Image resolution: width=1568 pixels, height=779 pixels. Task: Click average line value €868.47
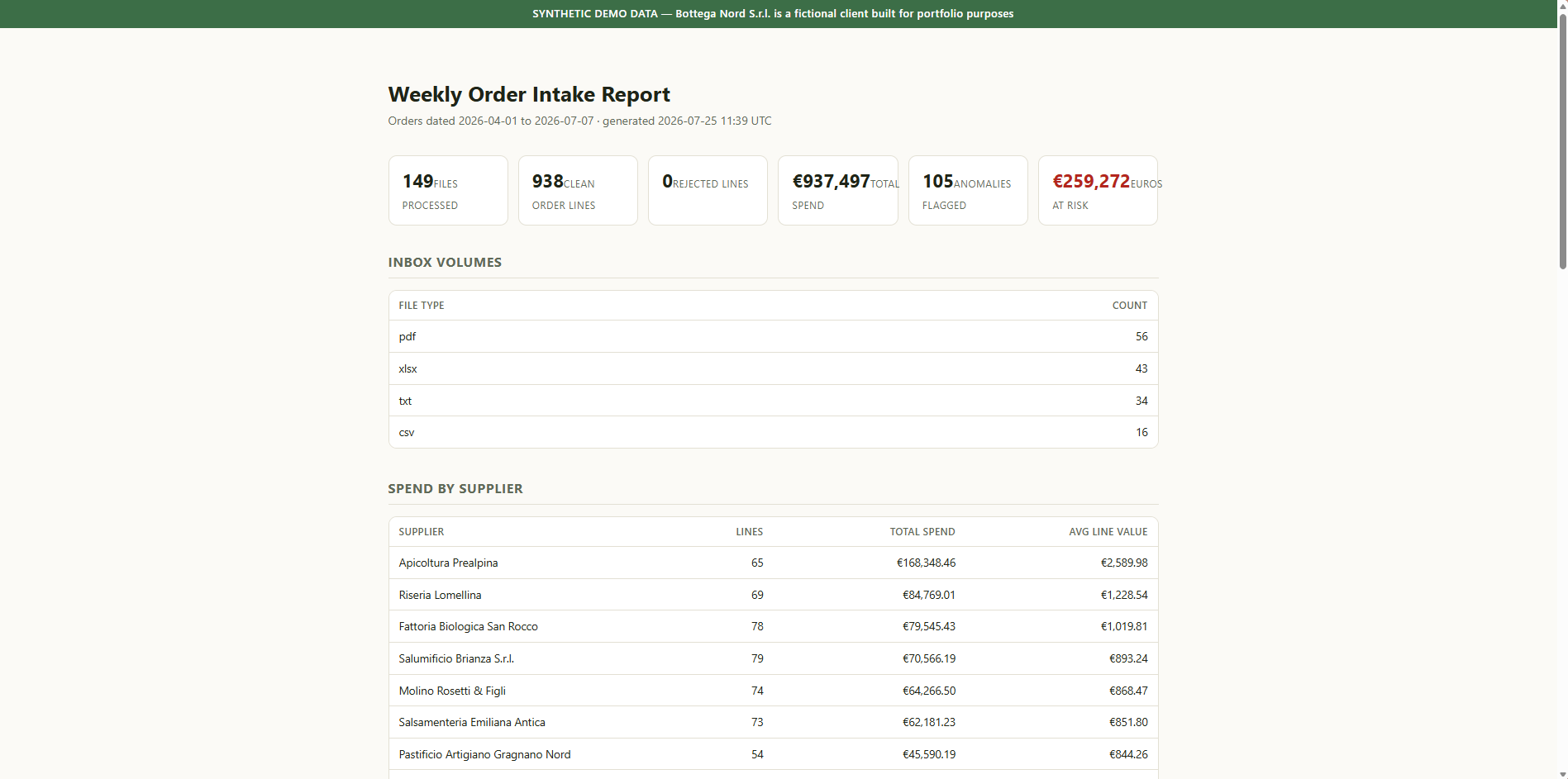[1128, 691]
